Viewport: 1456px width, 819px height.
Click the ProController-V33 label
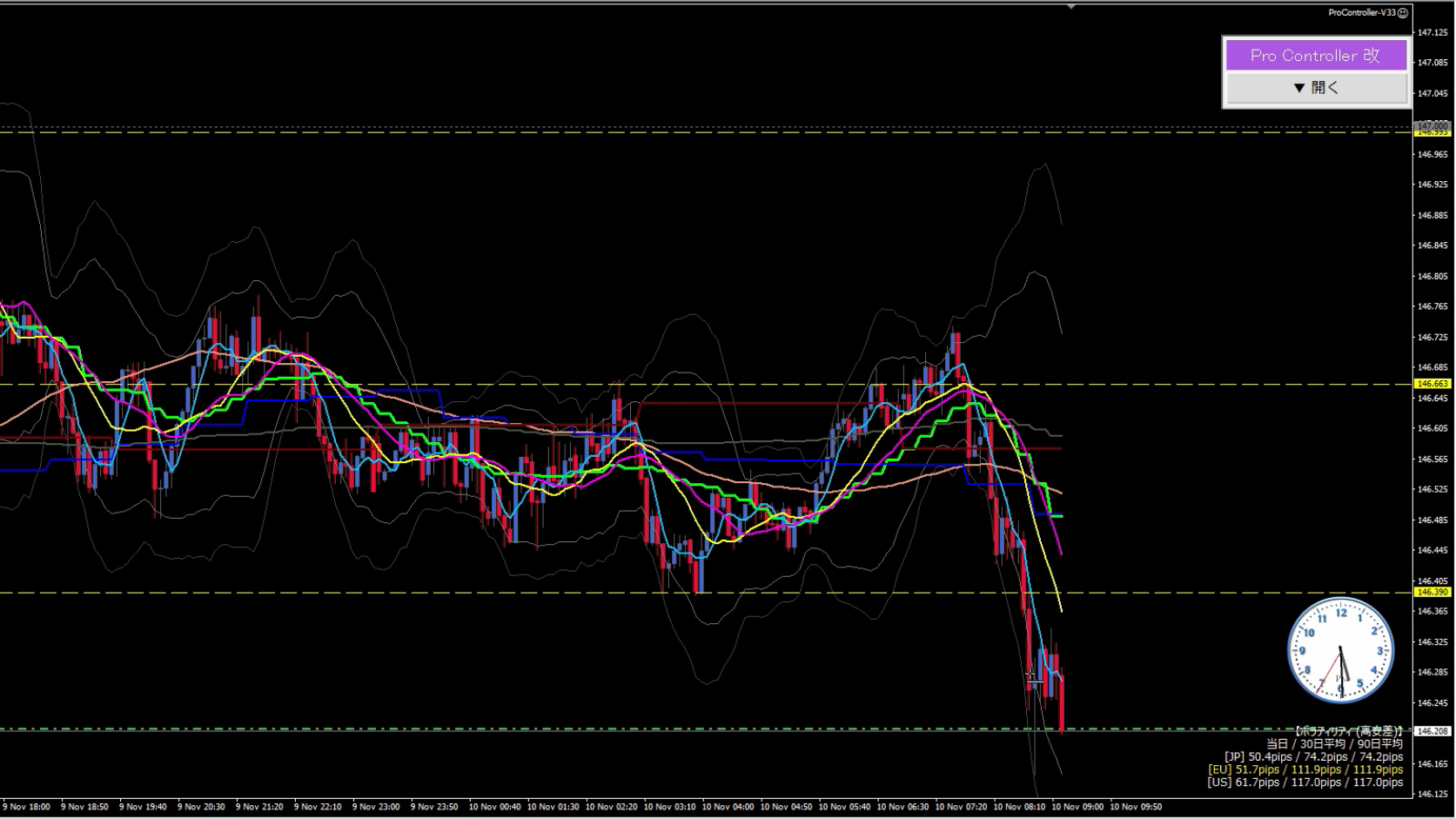[1362, 13]
